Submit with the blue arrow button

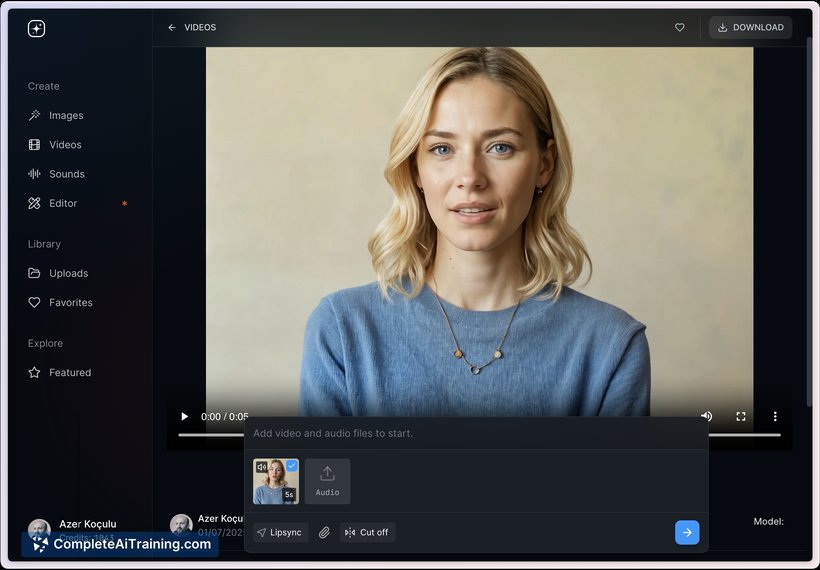click(x=687, y=532)
